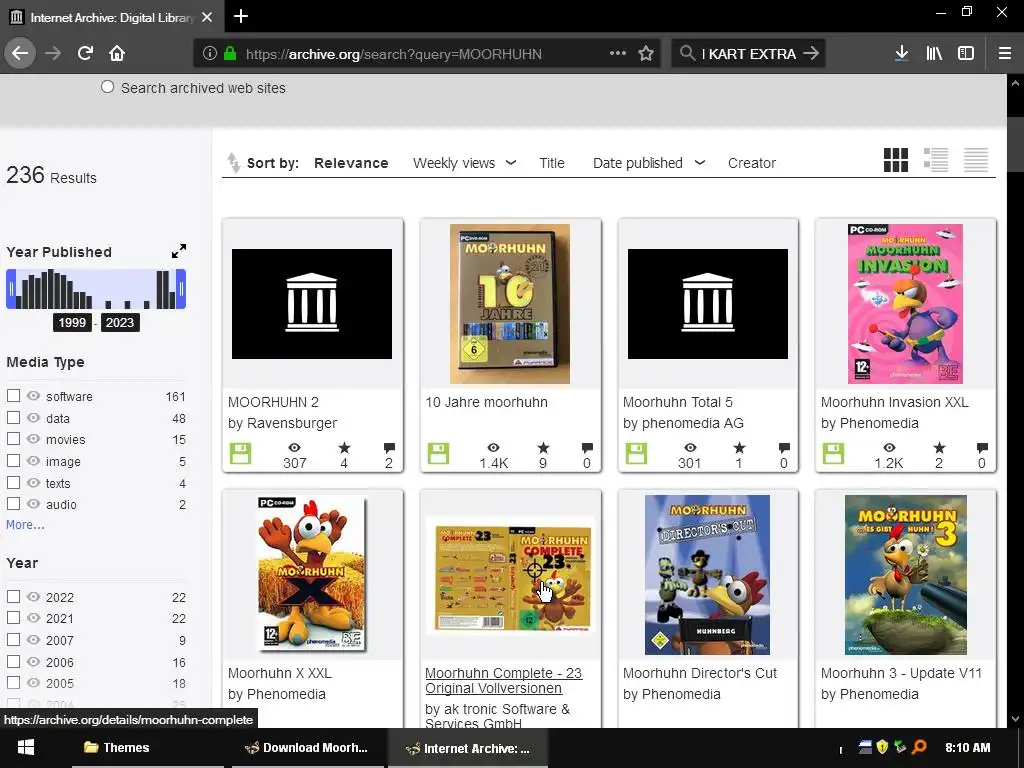Open the Firefox hamburger menu
The image size is (1024, 768).
coord(1004,54)
